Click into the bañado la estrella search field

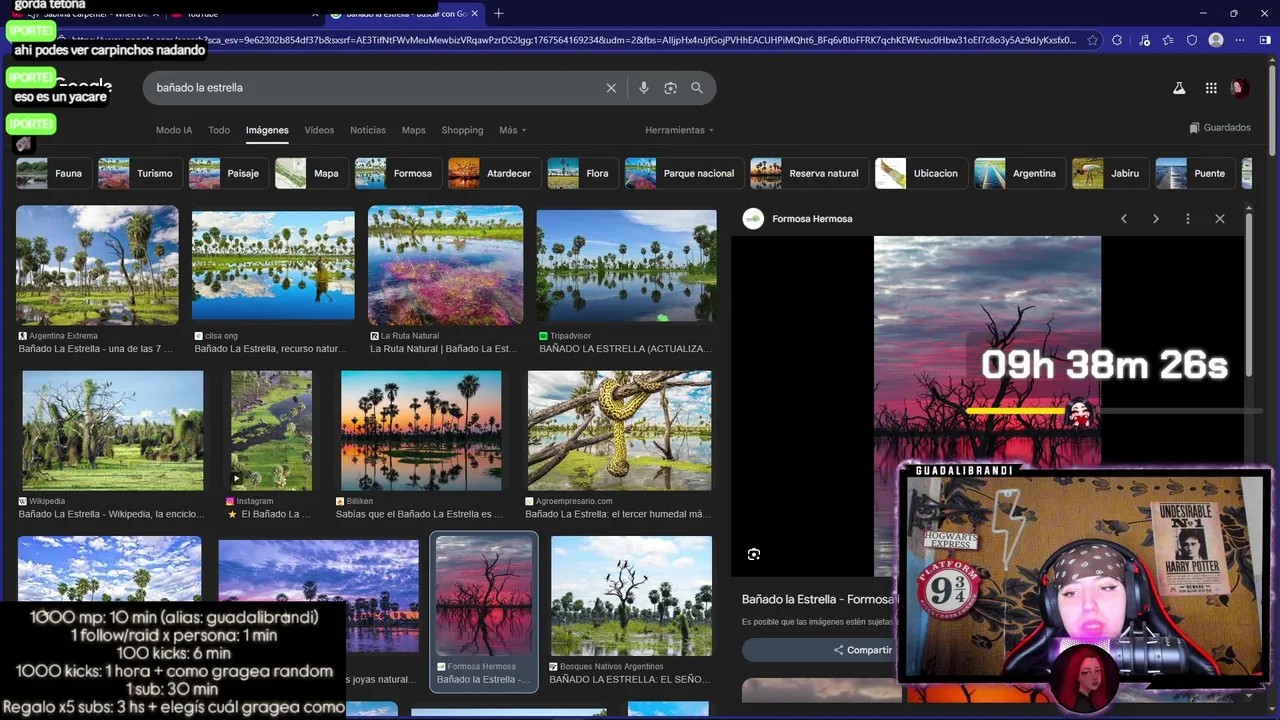tap(375, 88)
